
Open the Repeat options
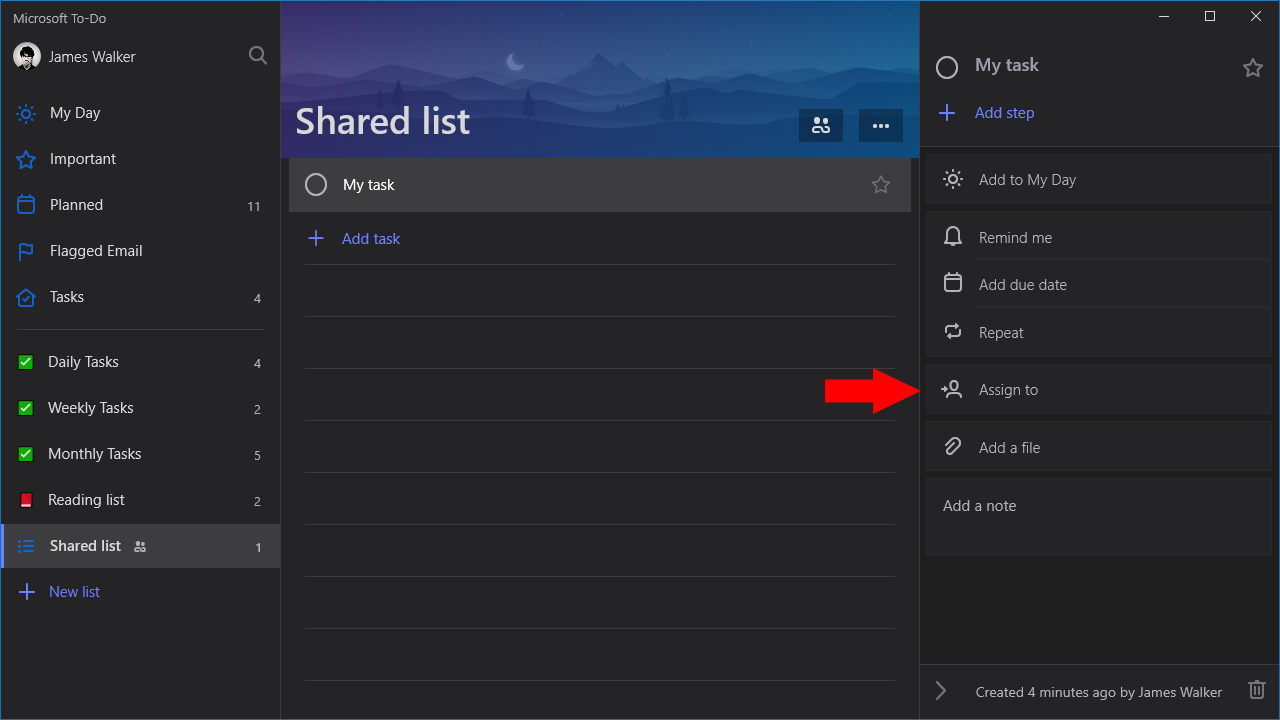pyautogui.click(x=1099, y=332)
